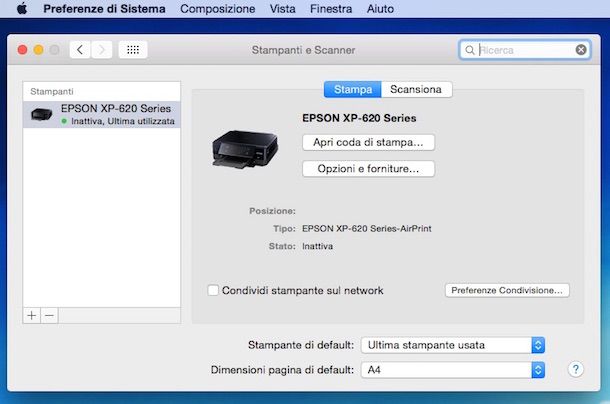The height and width of the screenshot is (404, 610).
Task: Click the Stampanti list header
Action: [x=52, y=91]
